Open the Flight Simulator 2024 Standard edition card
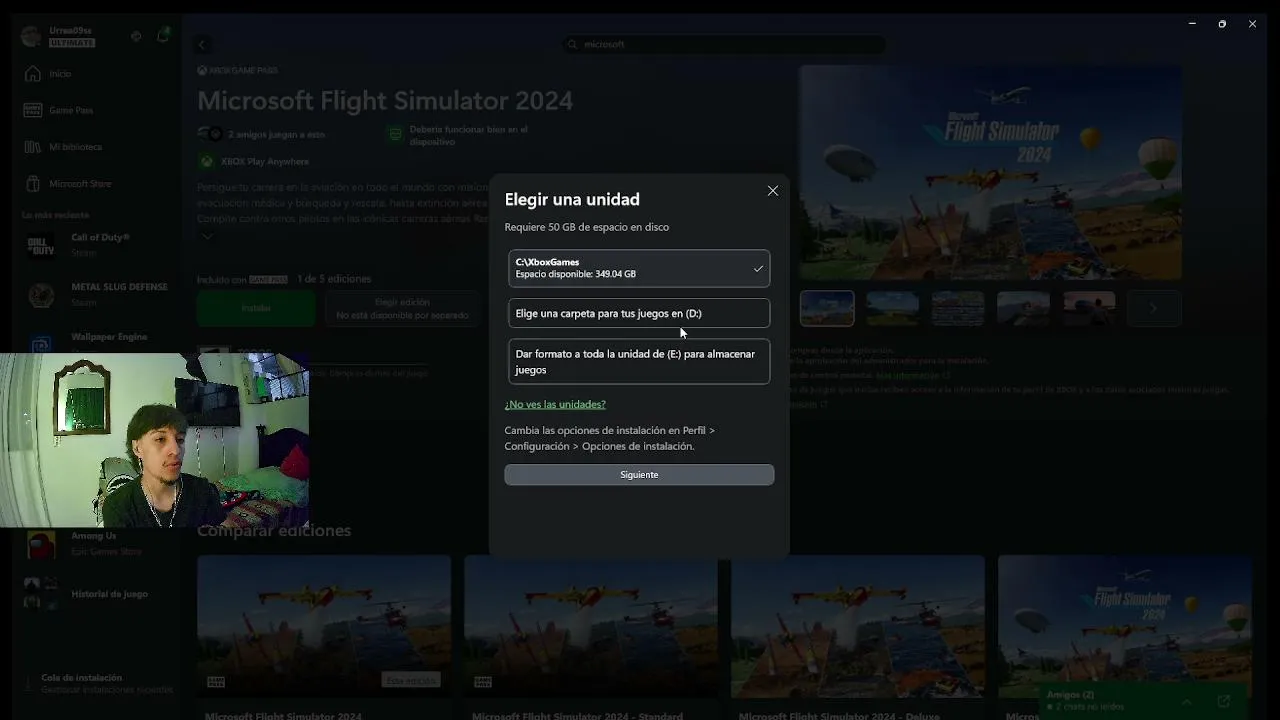 591,636
